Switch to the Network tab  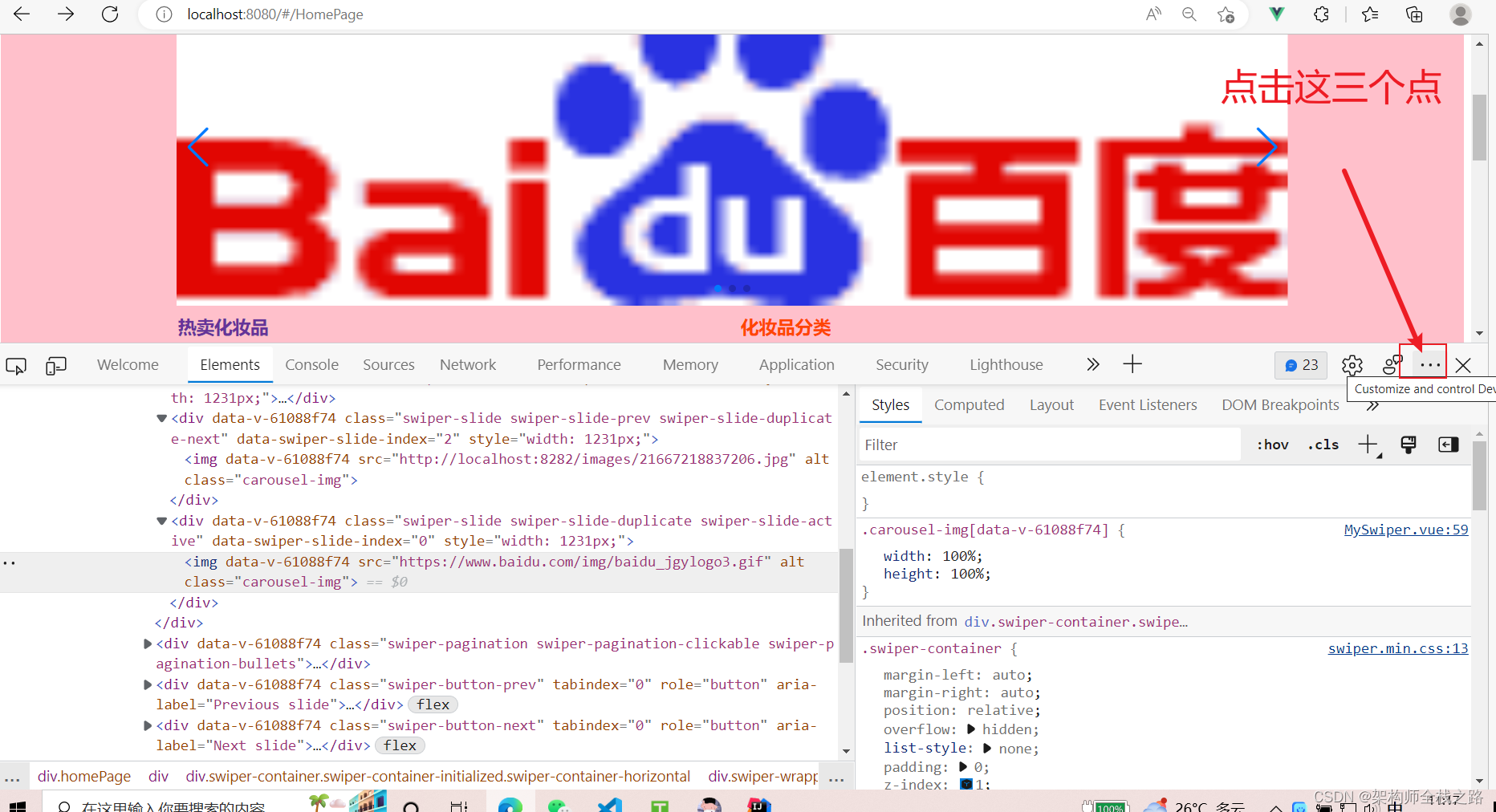click(468, 365)
